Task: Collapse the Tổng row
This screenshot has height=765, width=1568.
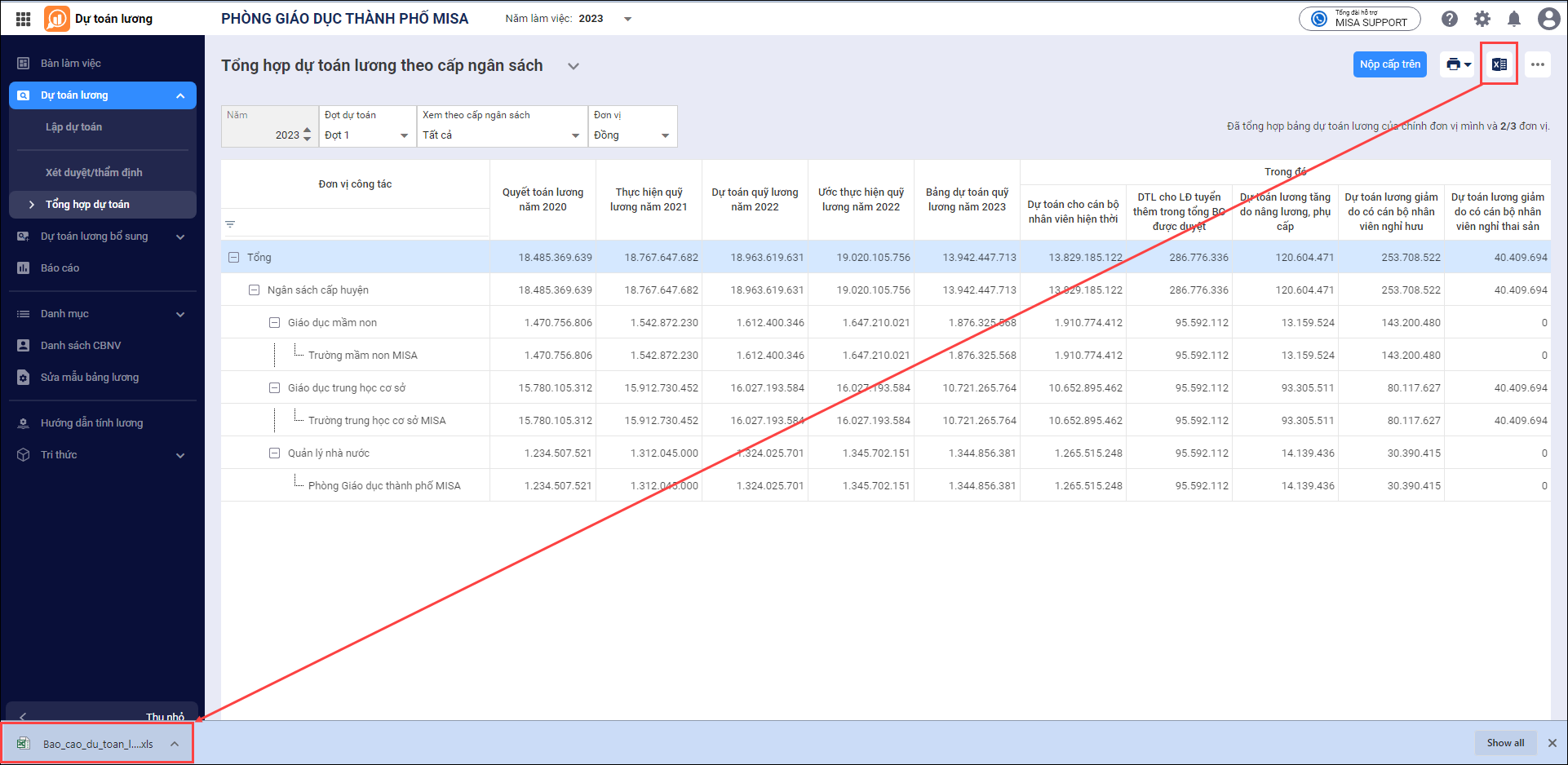Action: point(234,258)
